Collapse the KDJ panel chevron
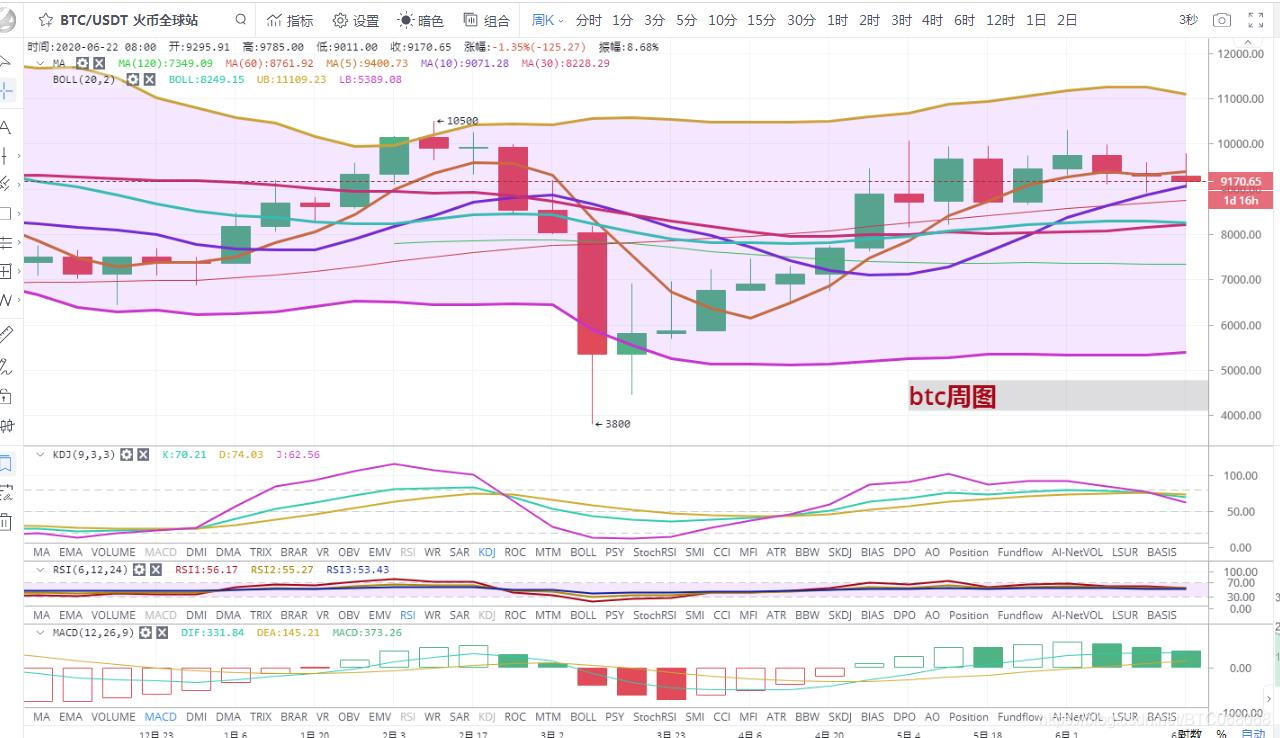Screen dimensions: 1280x738 (40, 454)
